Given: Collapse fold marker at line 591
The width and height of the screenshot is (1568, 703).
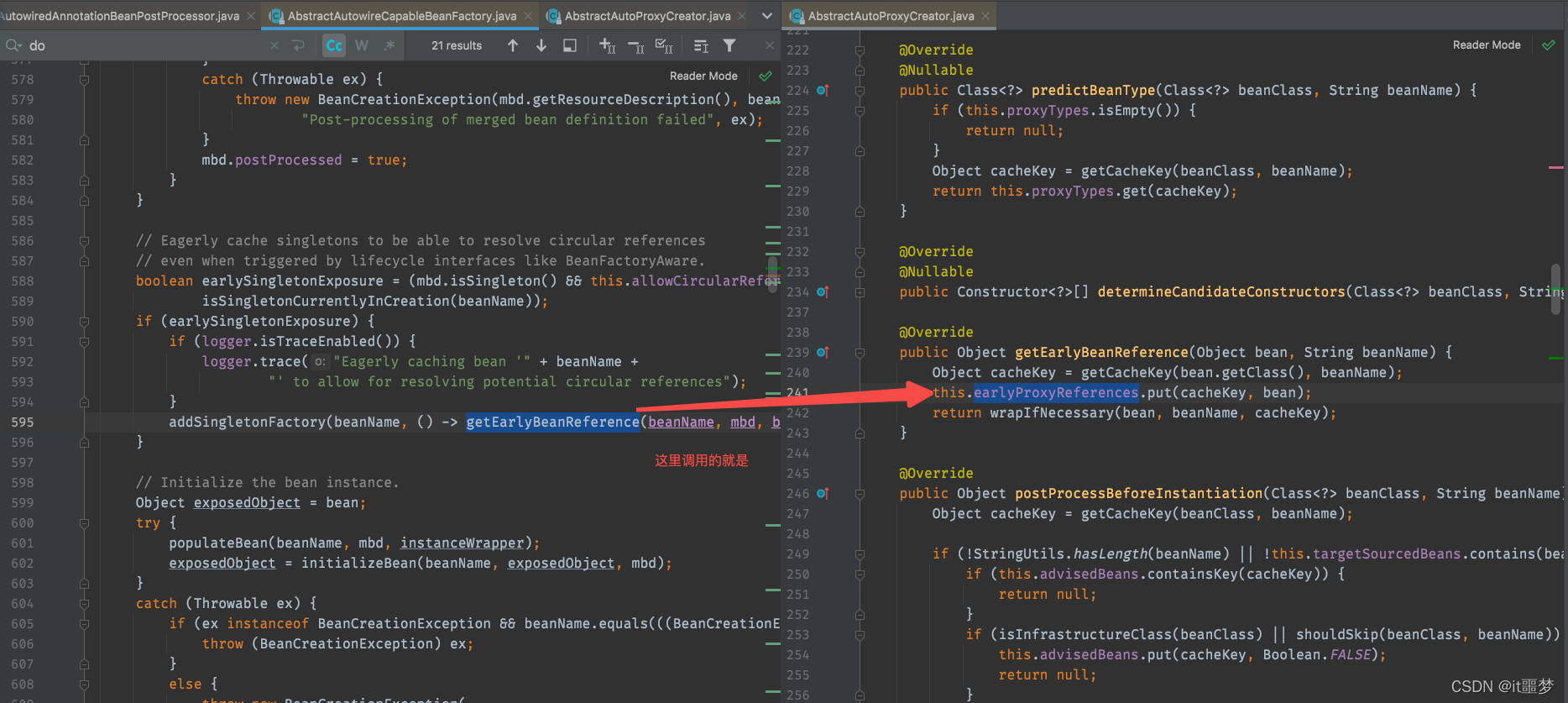Looking at the screenshot, I should [84, 342].
